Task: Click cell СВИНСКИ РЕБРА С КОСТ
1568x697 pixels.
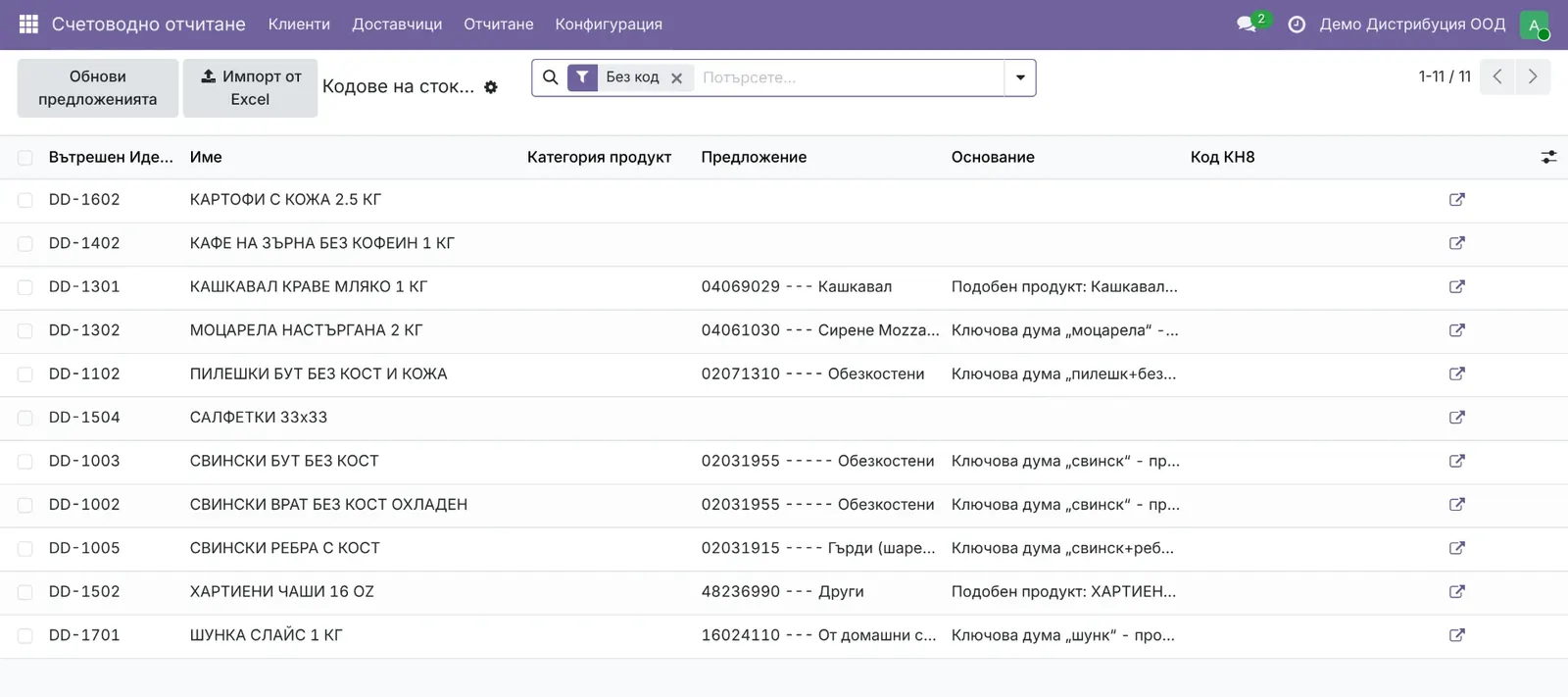Action: coord(284,548)
